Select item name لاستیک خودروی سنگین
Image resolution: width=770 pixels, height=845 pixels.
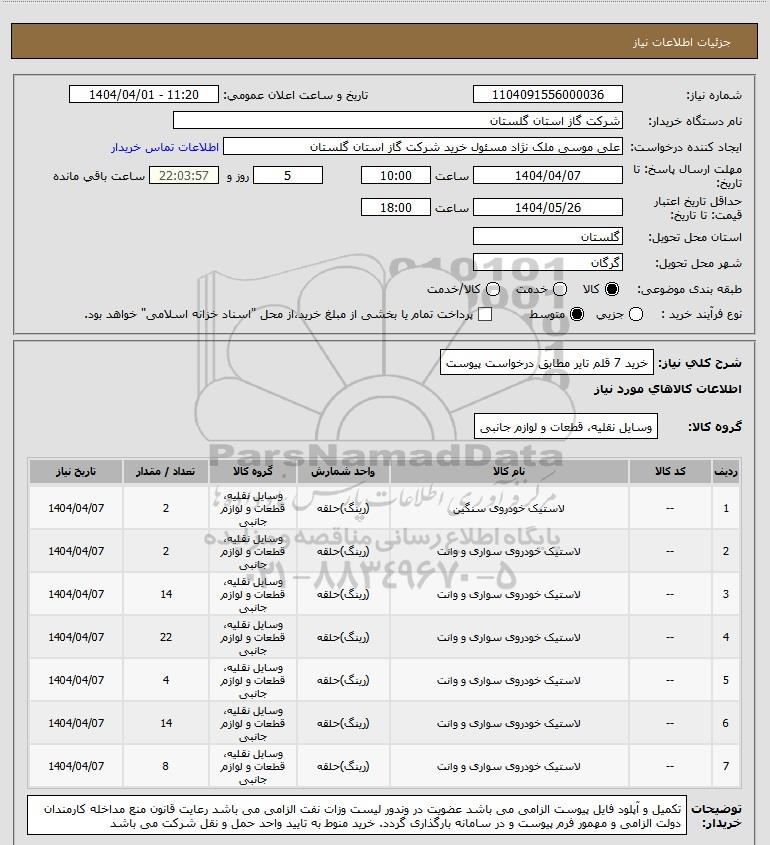tap(509, 508)
